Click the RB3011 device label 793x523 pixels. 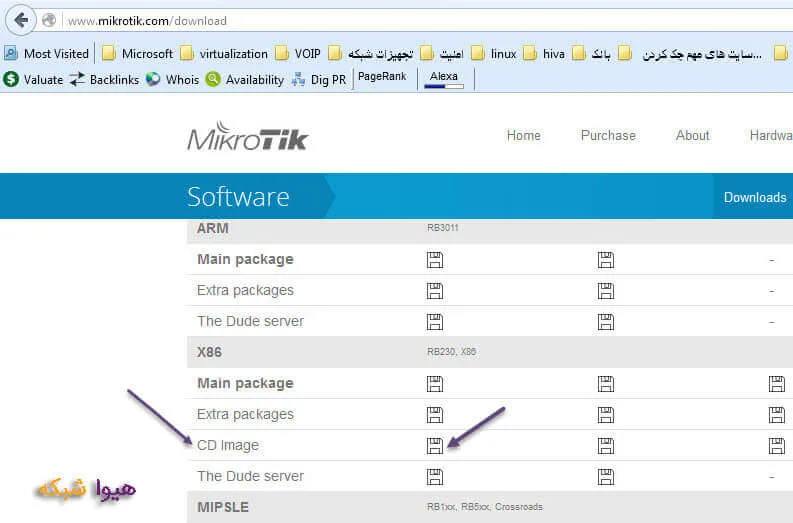click(443, 228)
